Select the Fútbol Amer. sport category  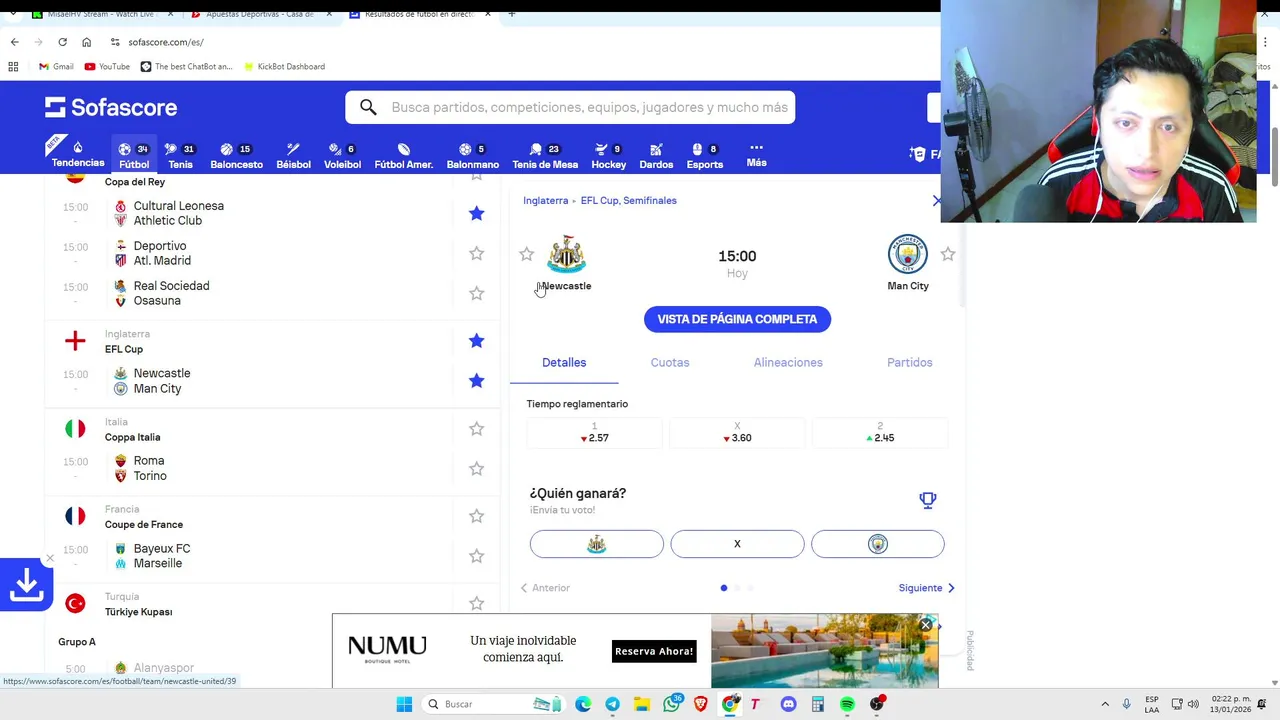tap(403, 155)
